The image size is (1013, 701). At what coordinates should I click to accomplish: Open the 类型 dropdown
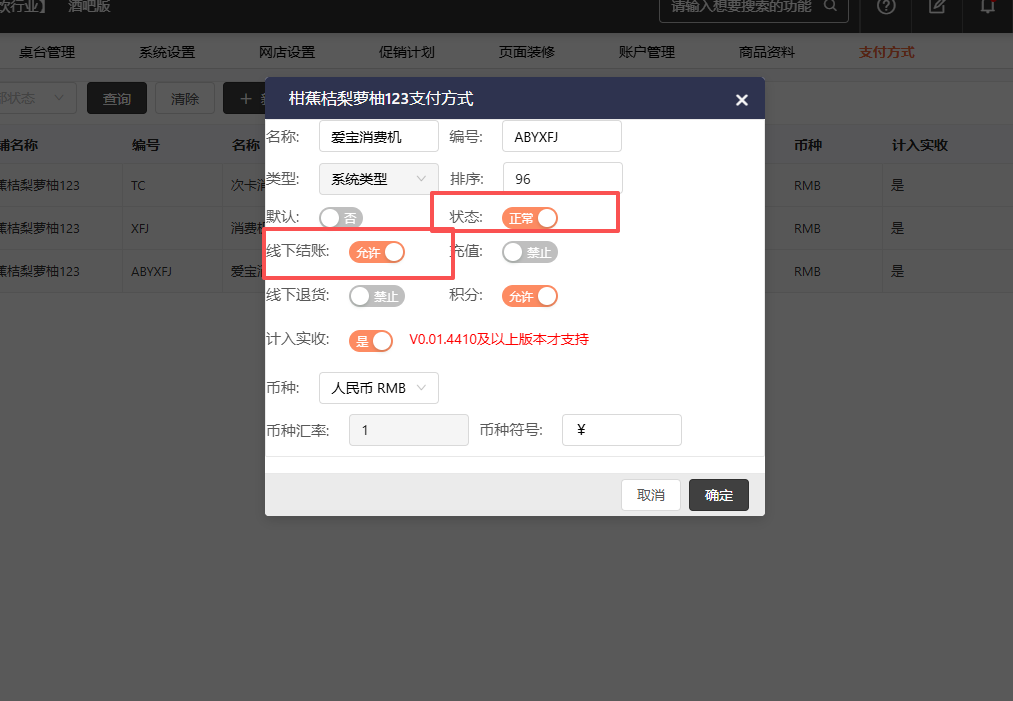click(x=378, y=179)
